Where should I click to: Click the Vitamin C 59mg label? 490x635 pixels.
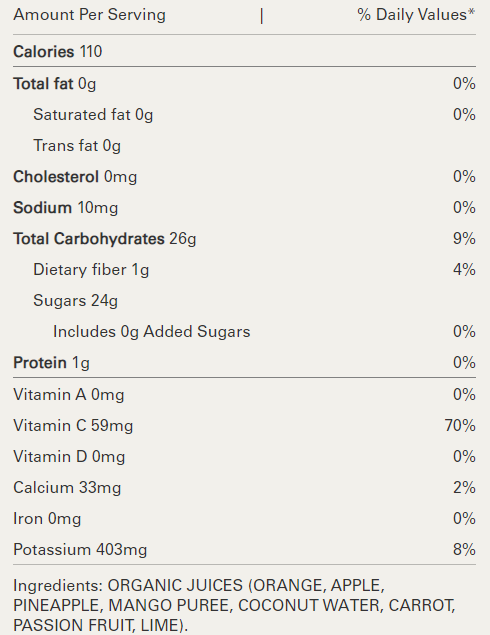click(73, 426)
